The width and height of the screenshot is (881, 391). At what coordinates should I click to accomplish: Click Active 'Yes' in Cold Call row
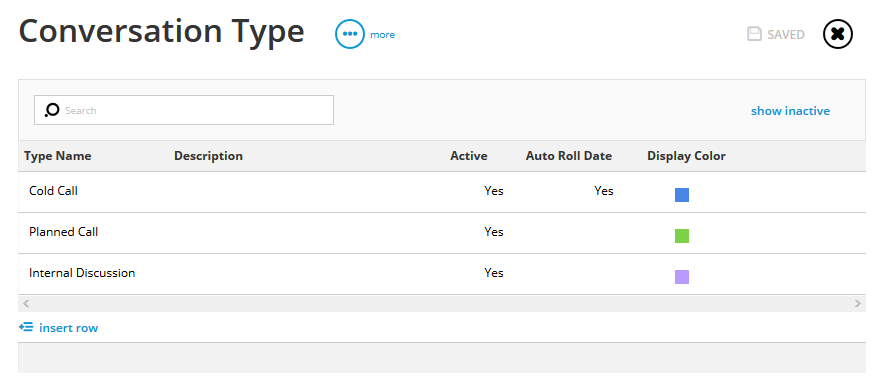tap(494, 191)
